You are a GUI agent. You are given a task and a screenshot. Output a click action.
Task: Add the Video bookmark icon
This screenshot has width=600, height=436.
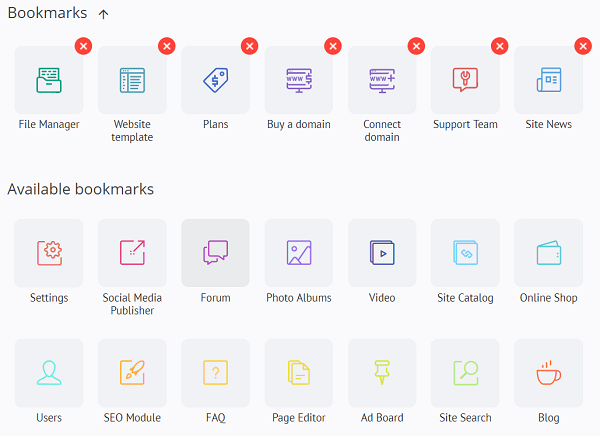point(382,253)
